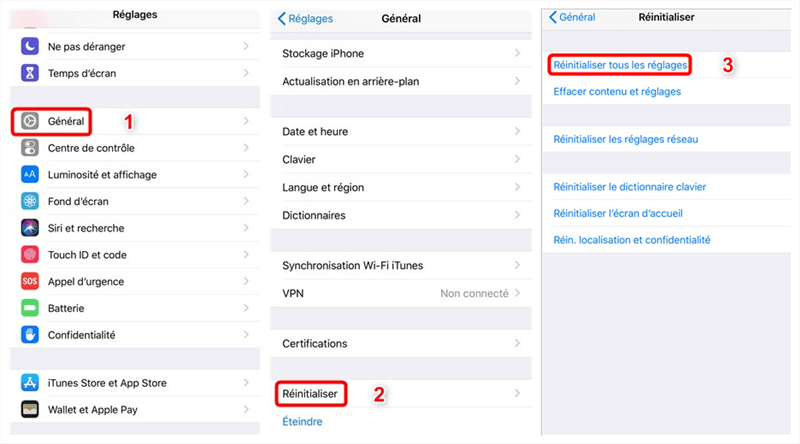The width and height of the screenshot is (800, 444).
Task: Expand the Stockage iPhone row chevron
Action: 517,53
